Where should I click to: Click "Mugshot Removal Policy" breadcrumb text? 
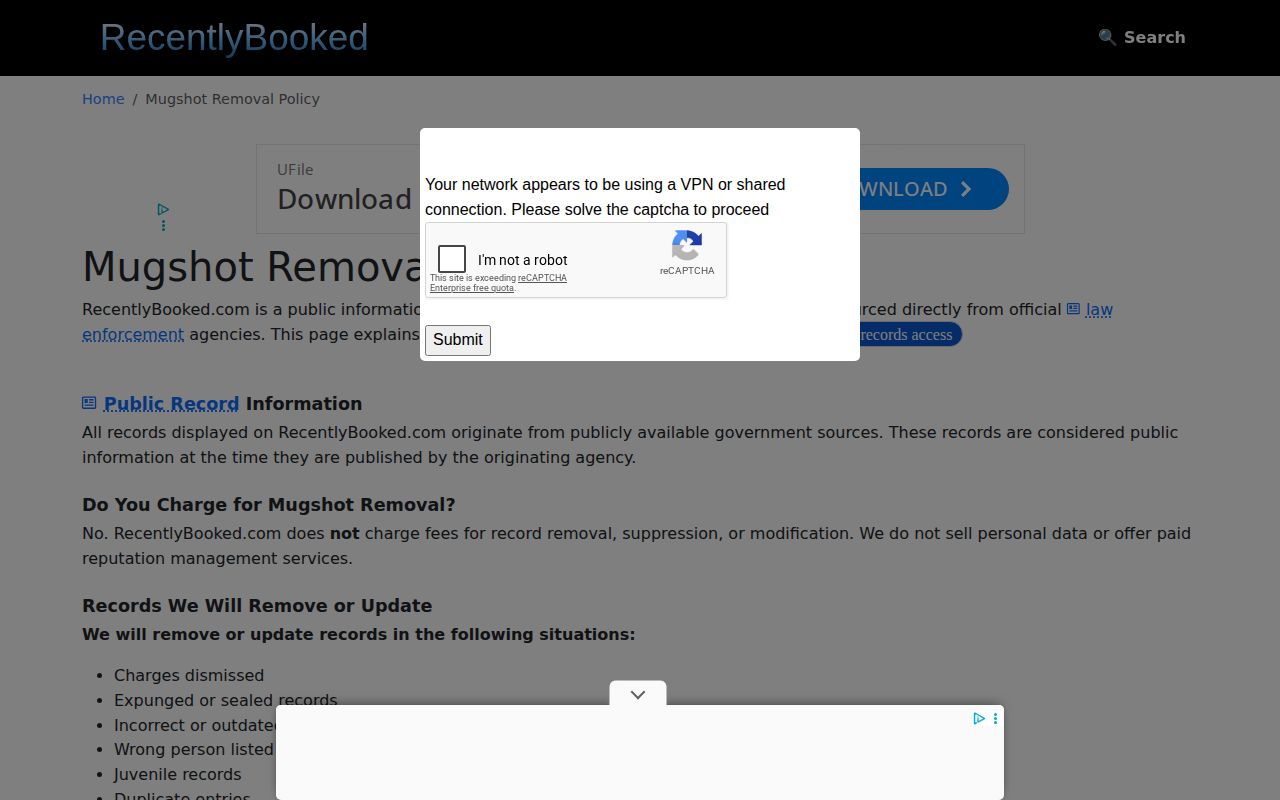click(x=232, y=99)
